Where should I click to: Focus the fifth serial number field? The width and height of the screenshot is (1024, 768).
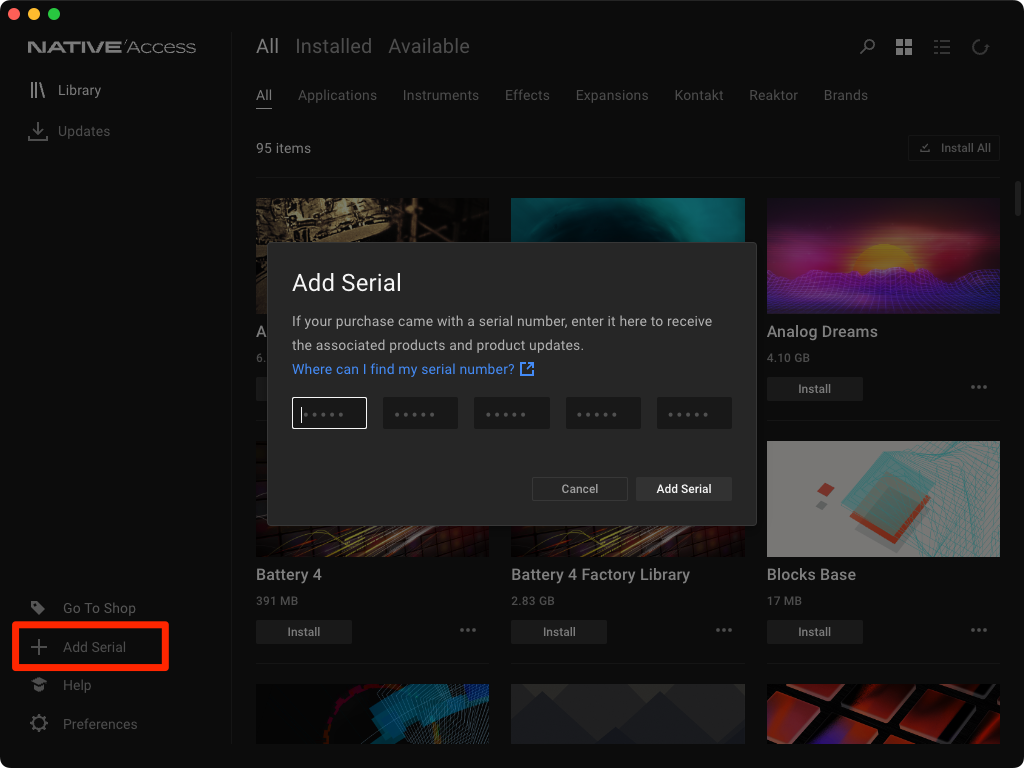694,413
